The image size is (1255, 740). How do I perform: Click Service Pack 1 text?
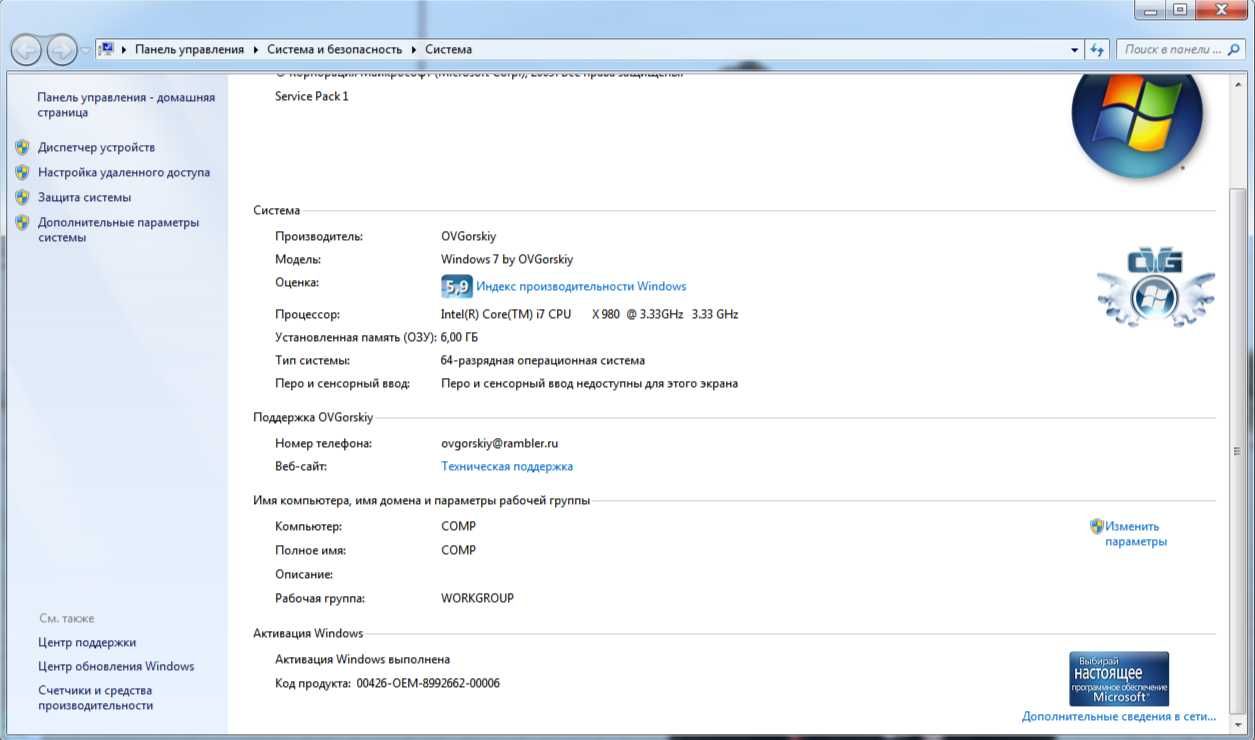click(x=312, y=96)
